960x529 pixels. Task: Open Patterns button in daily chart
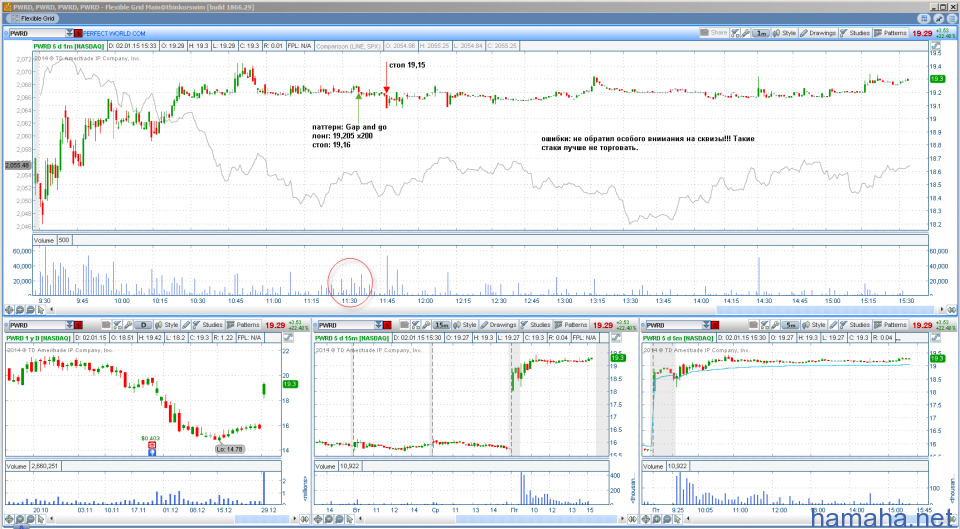(243, 325)
